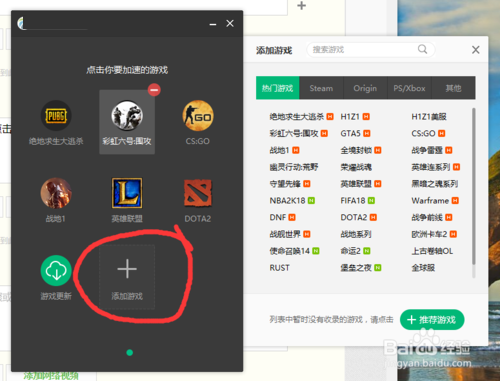Remove Rainbow Six with red minus badge
Screen dimensions: 500x381
154,90
